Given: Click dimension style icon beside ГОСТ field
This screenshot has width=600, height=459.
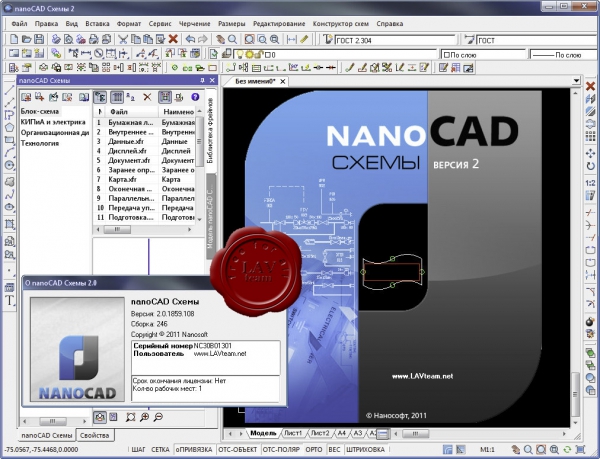Looking at the screenshot, I should [469, 39].
